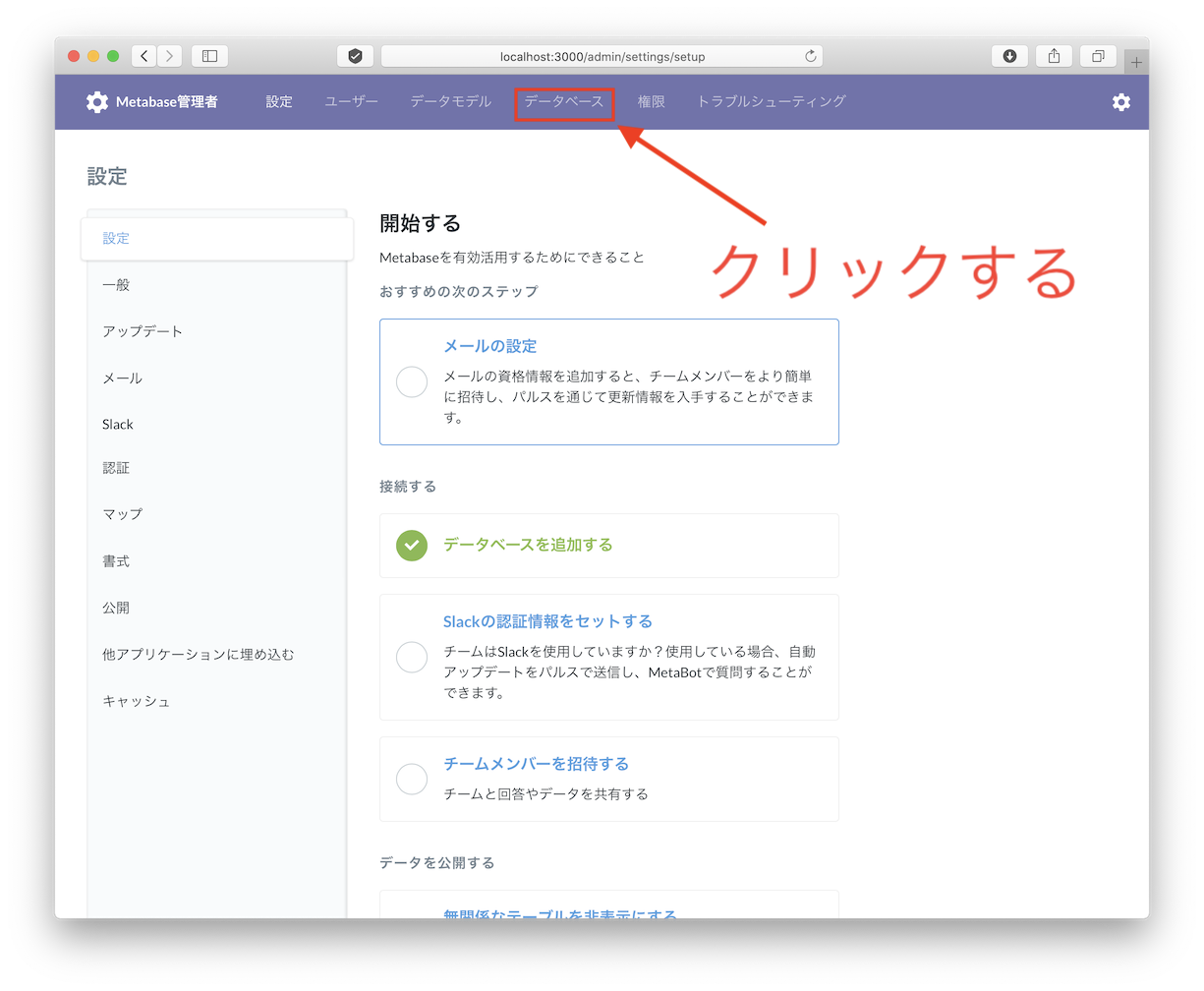
Task: Toggle Safari sidebar button
Action: coord(210,56)
